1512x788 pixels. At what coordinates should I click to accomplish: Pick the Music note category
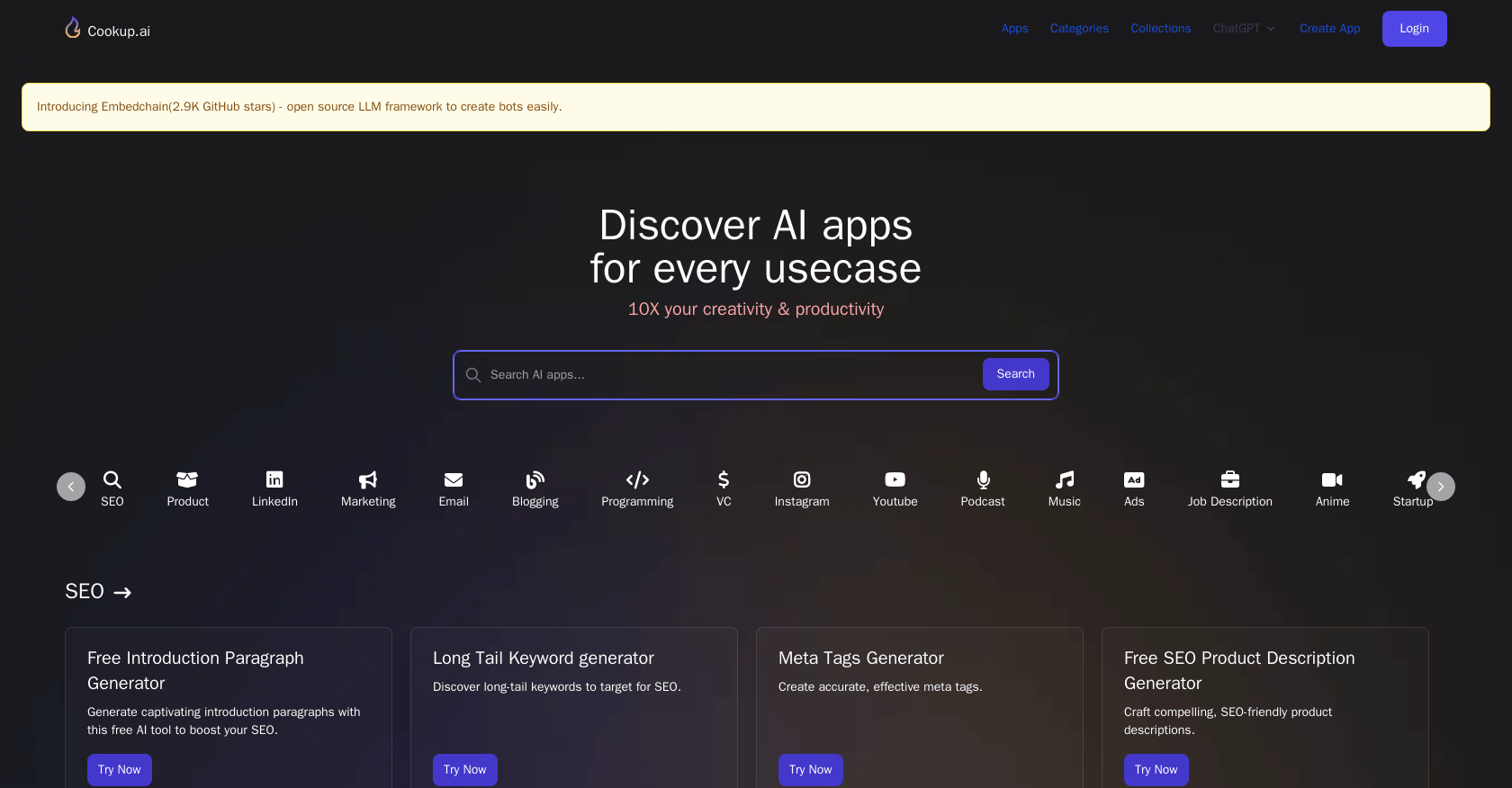point(1065,480)
